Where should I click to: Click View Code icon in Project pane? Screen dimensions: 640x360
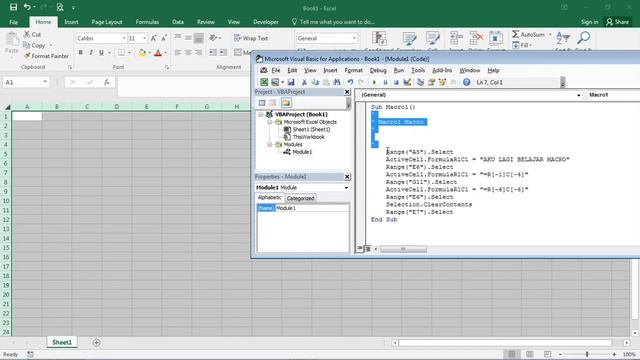[x=262, y=103]
